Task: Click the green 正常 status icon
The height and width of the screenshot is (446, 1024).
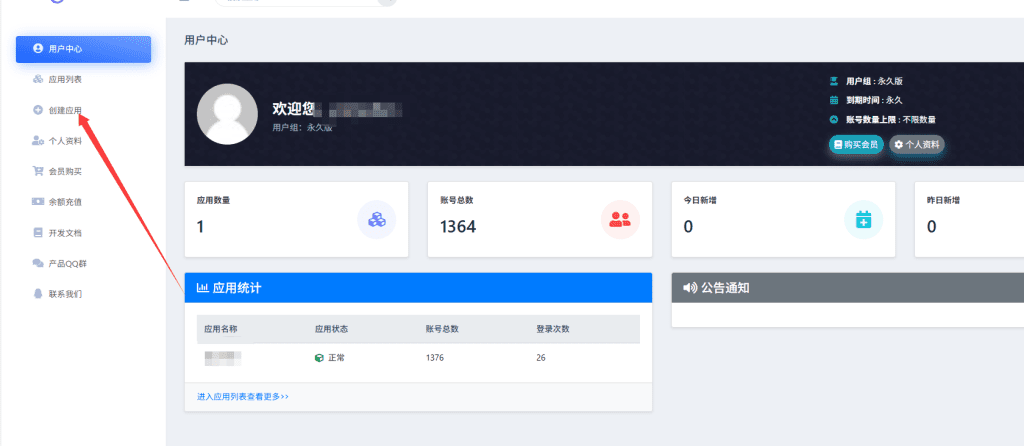Action: (319, 358)
